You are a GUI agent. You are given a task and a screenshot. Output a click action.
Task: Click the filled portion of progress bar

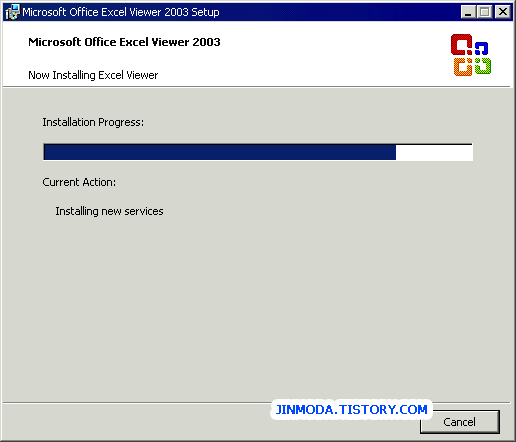[220, 152]
